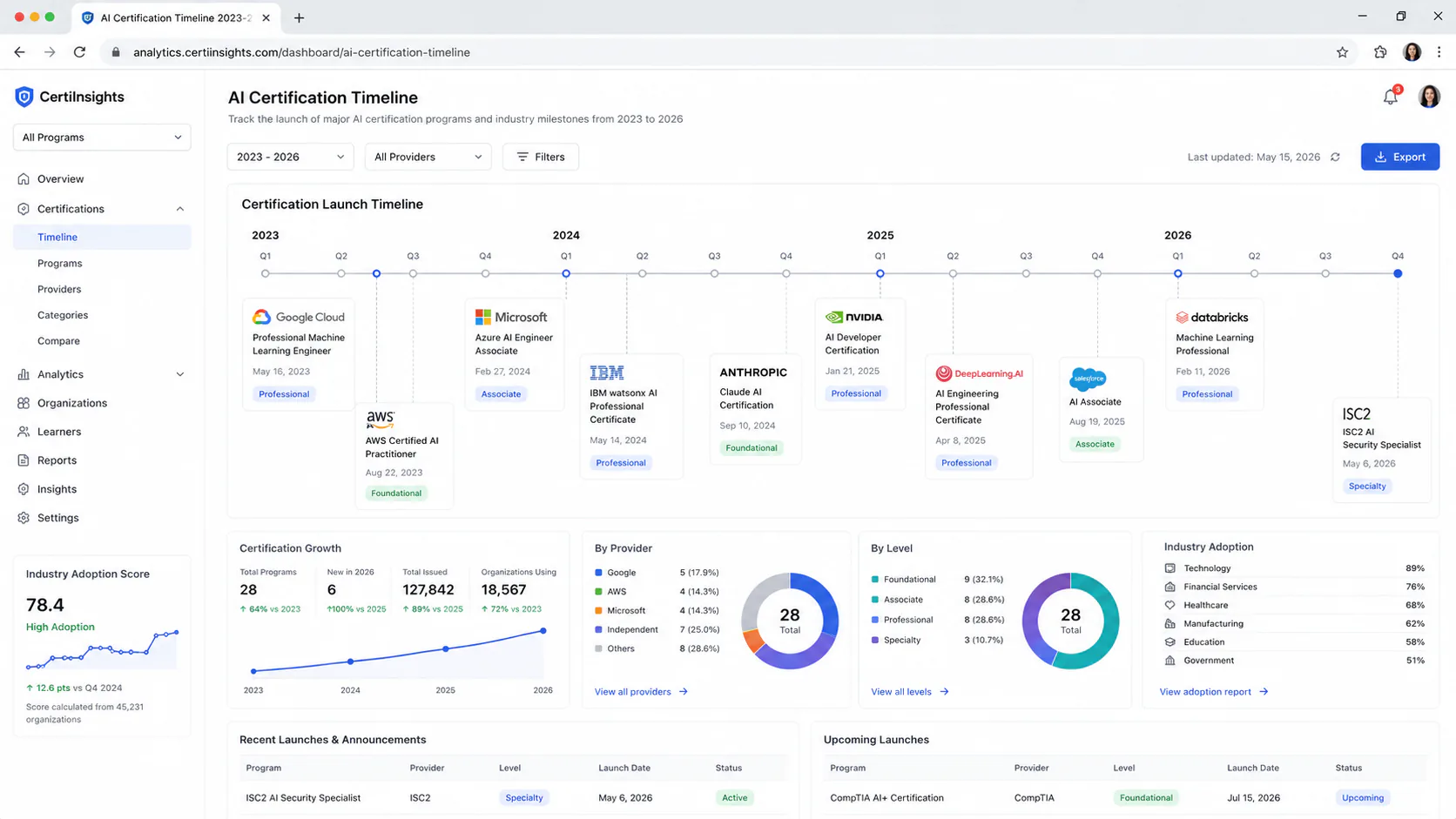Click the Industry Adoption Score 78.4 value
Viewport: 1456px width, 819px height.
point(45,605)
